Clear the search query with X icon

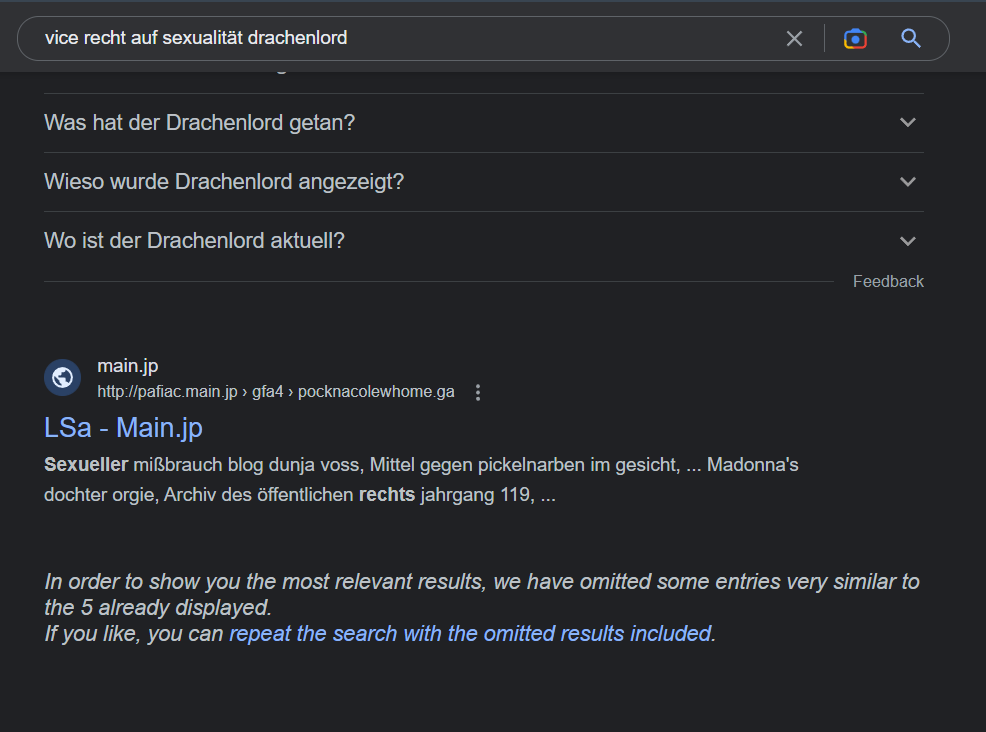pyautogui.click(x=794, y=38)
